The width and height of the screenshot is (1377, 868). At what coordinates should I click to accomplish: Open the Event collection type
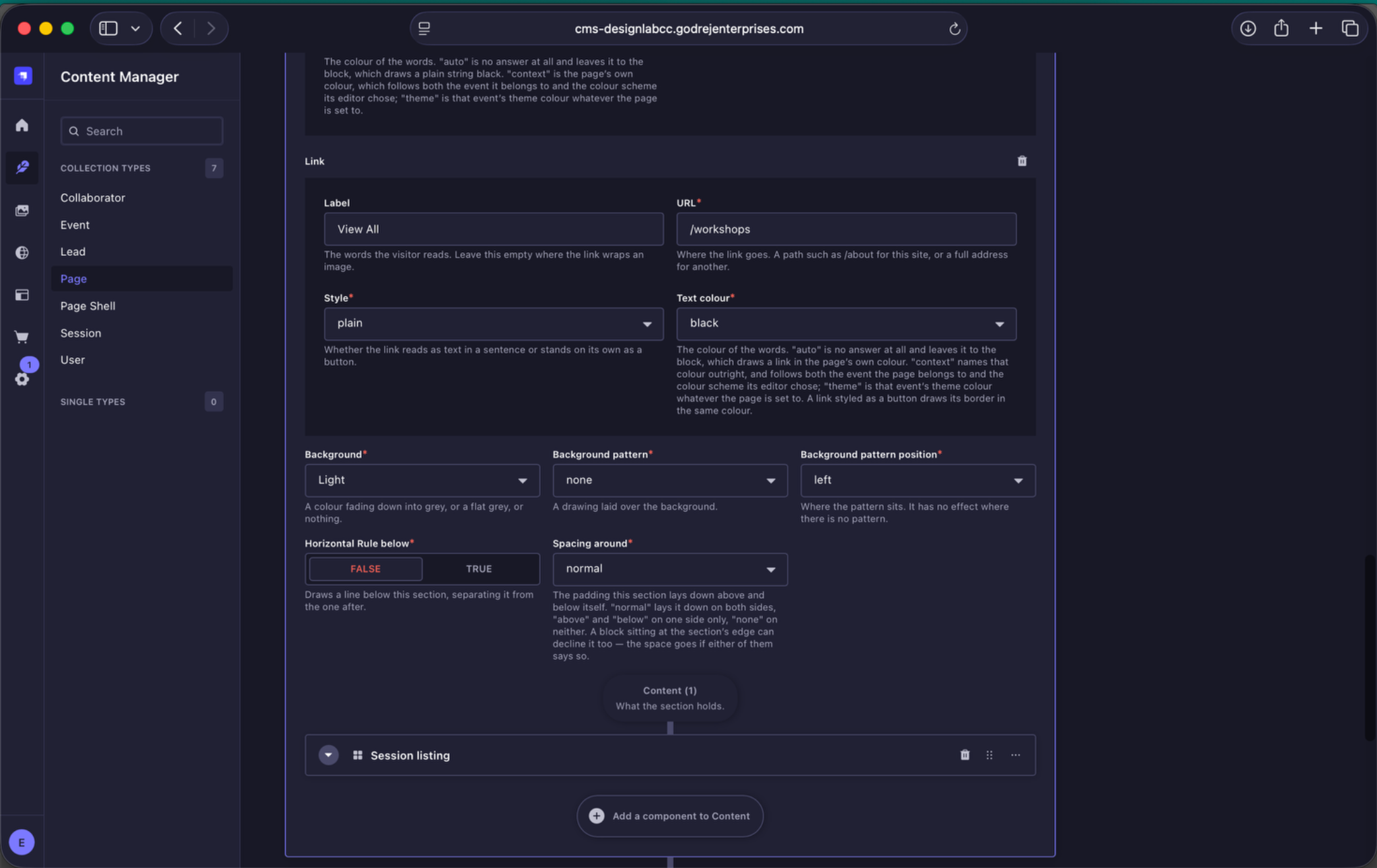[75, 225]
